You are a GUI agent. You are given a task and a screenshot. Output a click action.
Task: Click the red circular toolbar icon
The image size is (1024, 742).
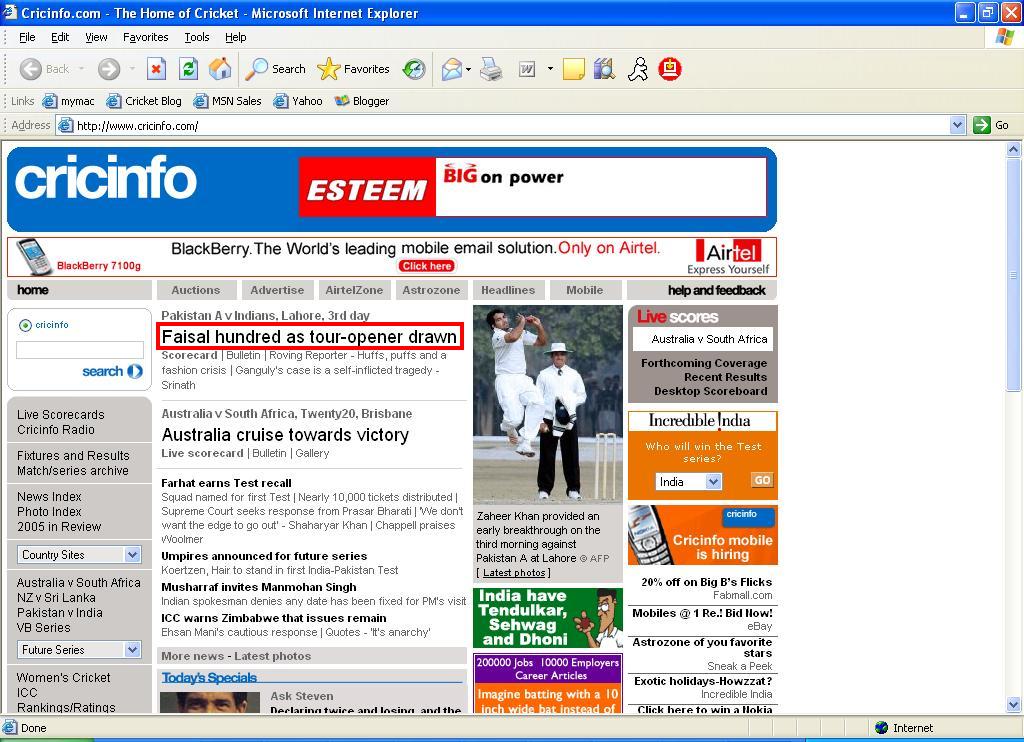tap(670, 69)
